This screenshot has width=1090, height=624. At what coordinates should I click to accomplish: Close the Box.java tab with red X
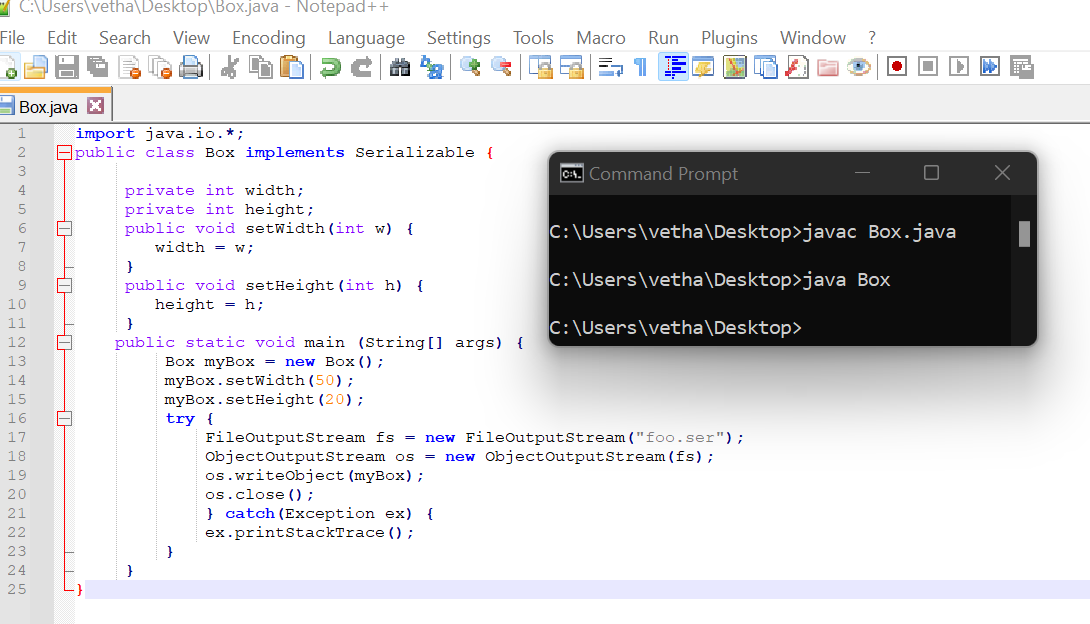click(96, 106)
